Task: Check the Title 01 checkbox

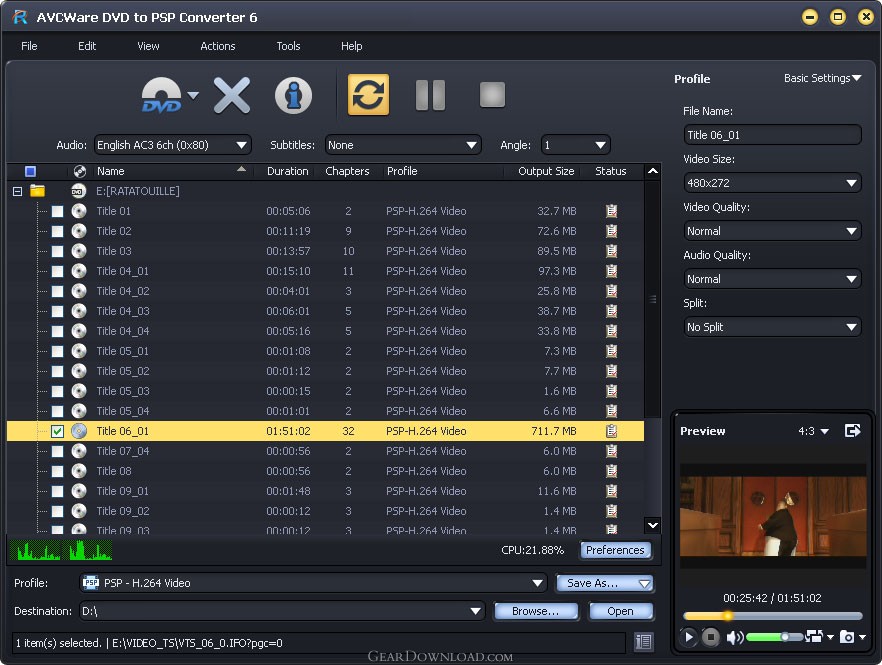Action: 57,211
